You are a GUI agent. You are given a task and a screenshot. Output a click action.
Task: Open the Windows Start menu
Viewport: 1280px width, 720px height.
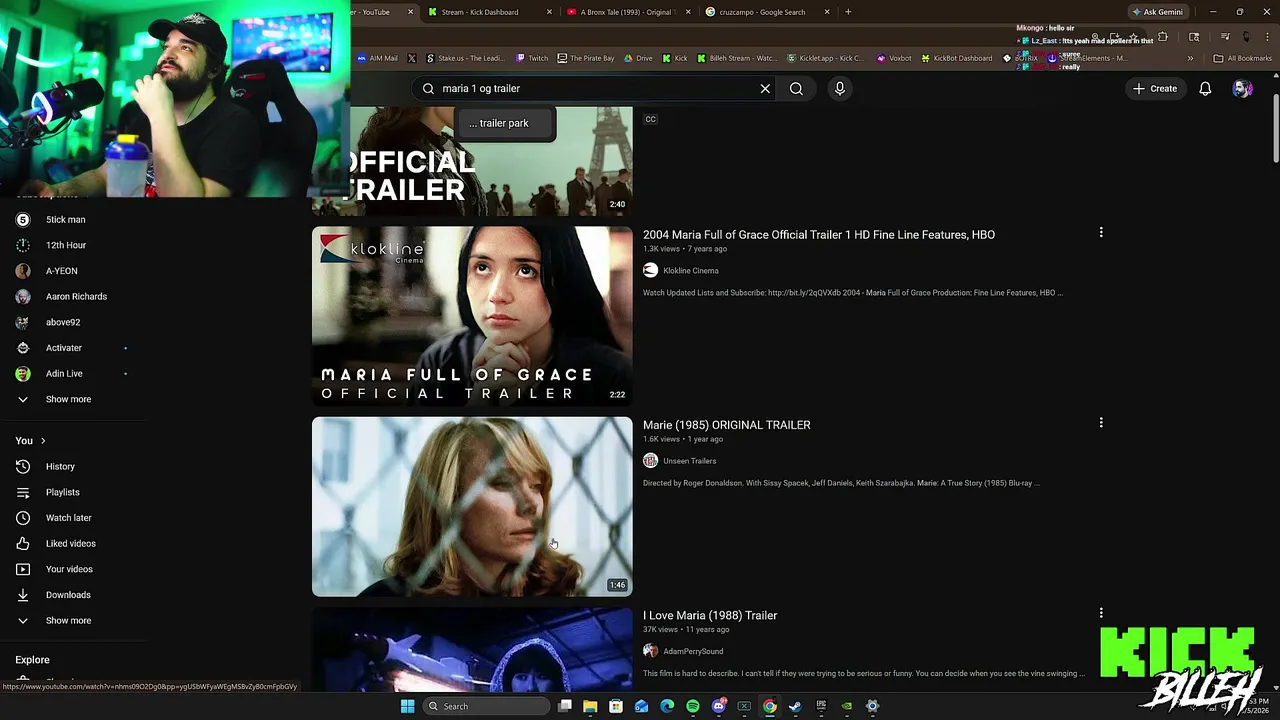[407, 706]
